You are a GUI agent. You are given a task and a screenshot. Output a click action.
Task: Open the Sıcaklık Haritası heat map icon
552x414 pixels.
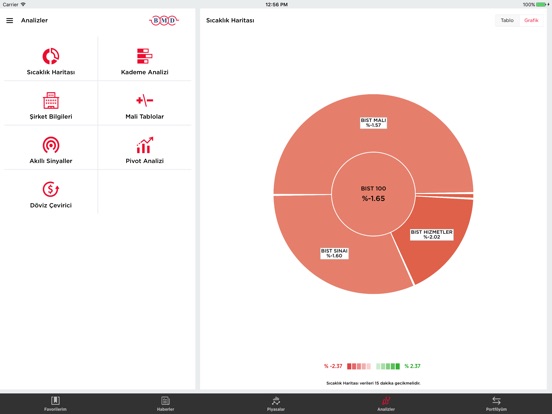pyautogui.click(x=51, y=56)
